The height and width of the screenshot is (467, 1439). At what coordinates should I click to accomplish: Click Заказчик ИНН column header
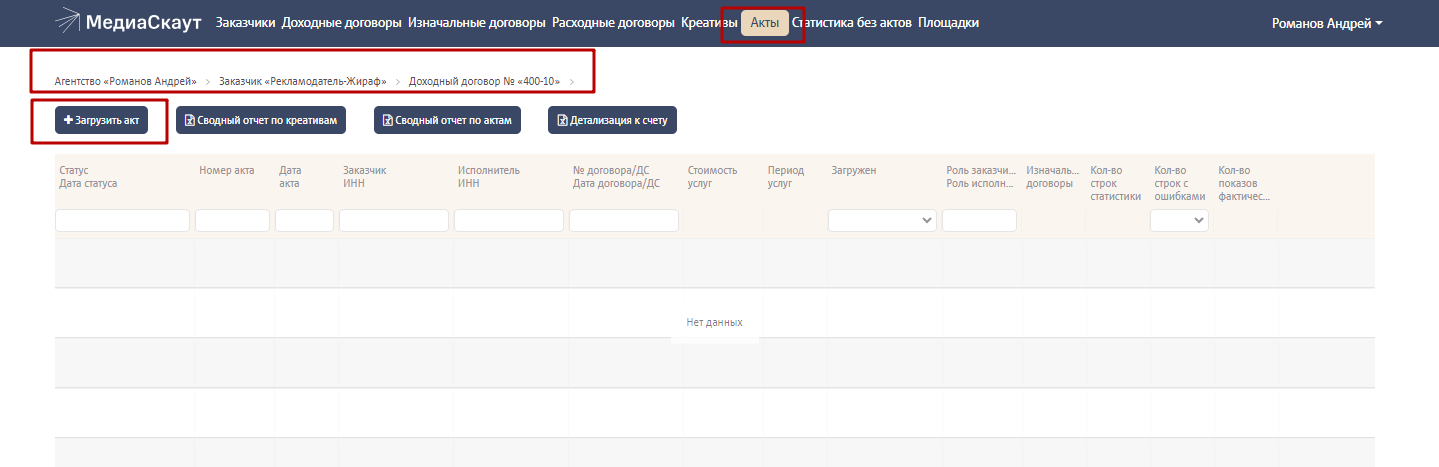364,177
